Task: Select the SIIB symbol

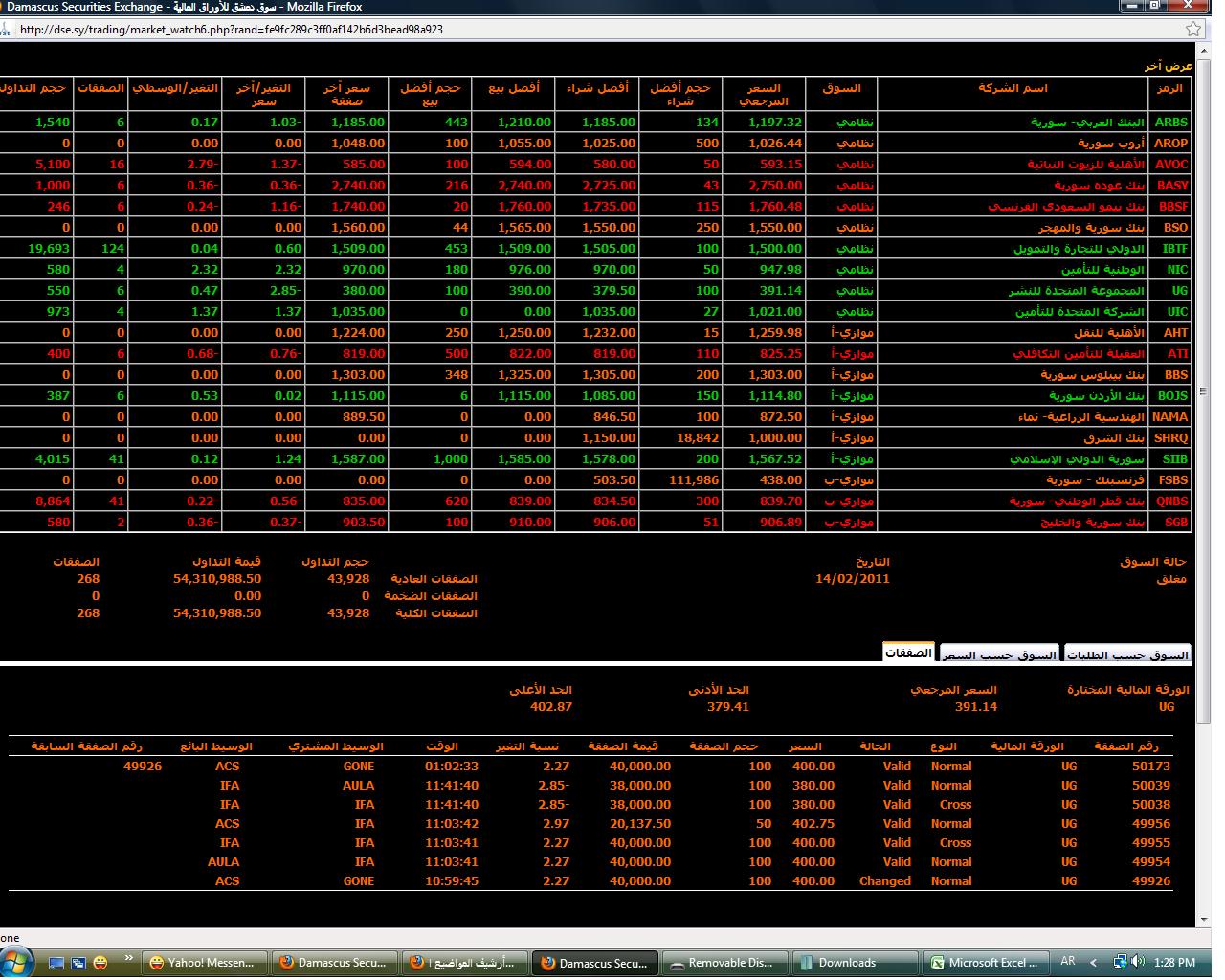Action: (x=1174, y=459)
